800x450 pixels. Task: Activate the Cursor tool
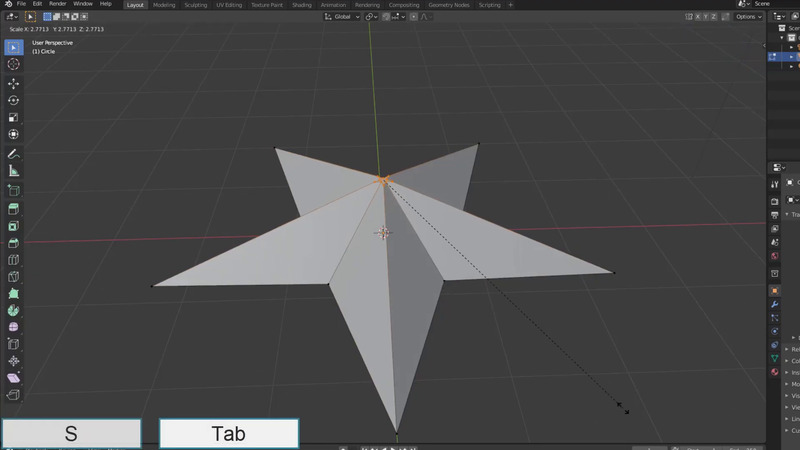coord(14,64)
